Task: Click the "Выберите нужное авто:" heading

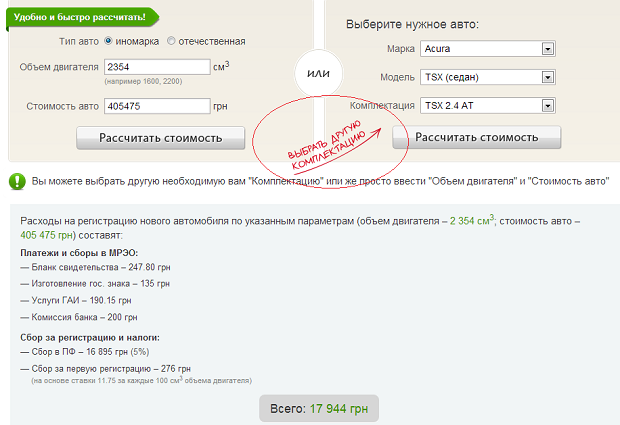Action: pos(412,24)
